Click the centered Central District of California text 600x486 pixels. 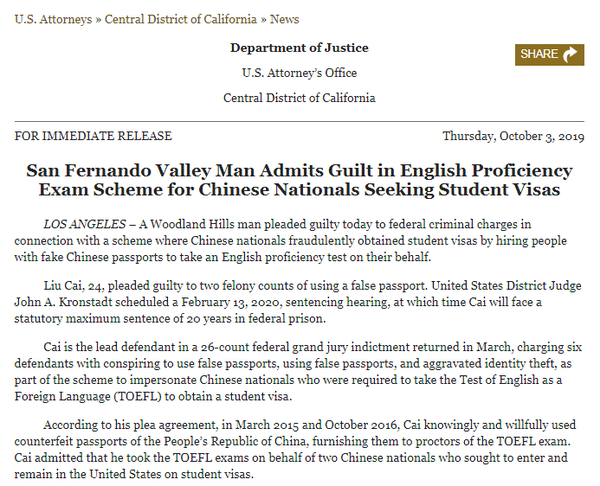tap(299, 98)
